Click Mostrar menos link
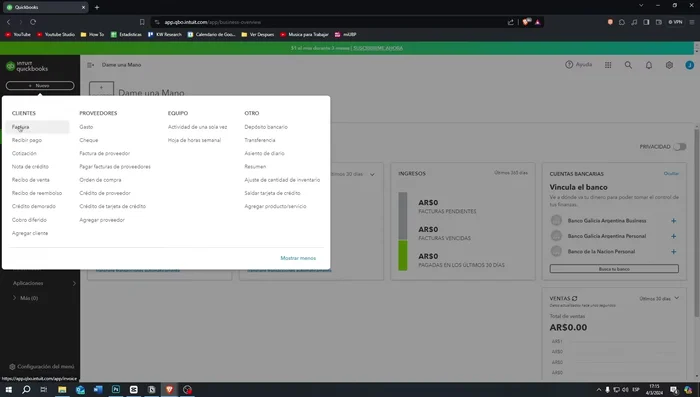 tap(298, 258)
